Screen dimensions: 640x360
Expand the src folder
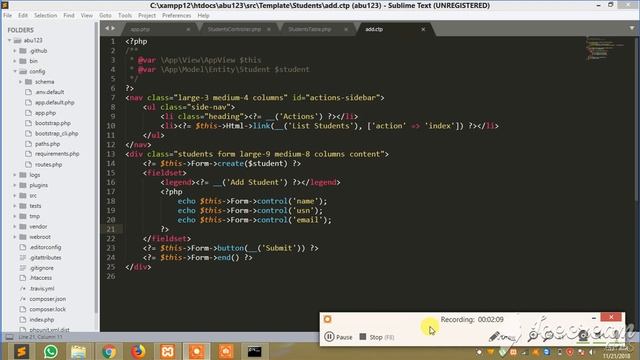[x=15, y=196]
